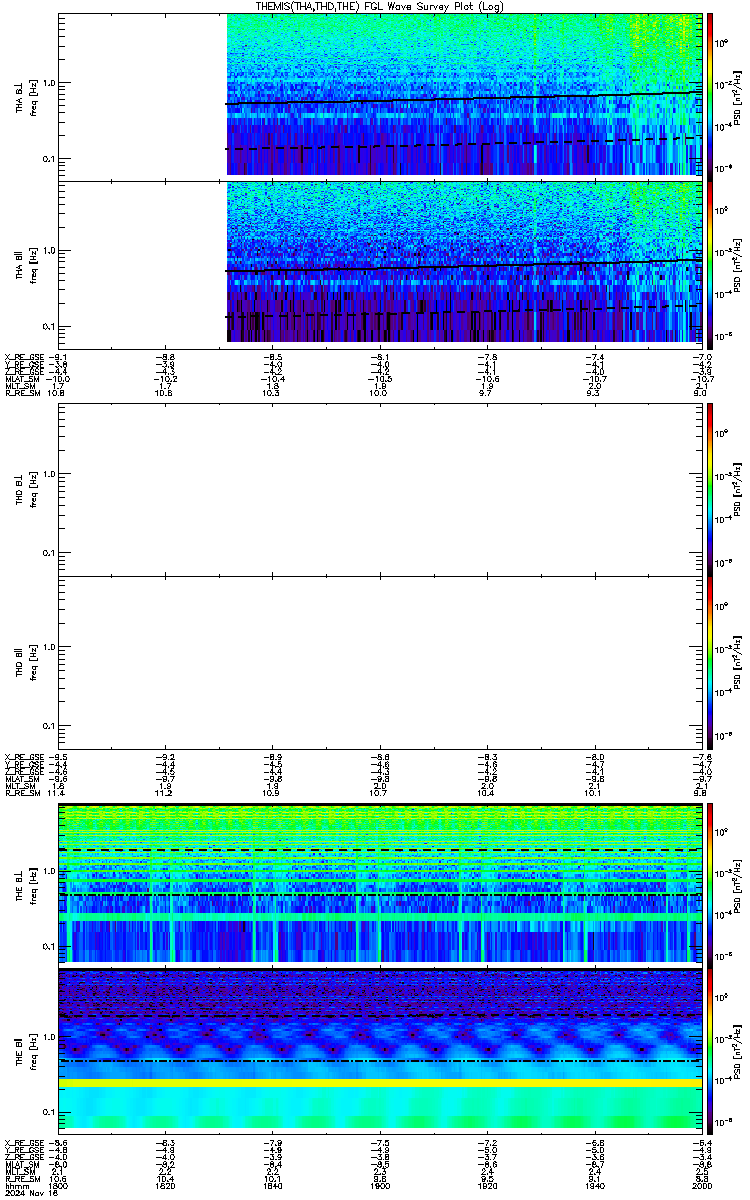Image resolution: width=750 pixels, height=1200 pixels.
Task: Click the 'THD B⊥ freq [Hz]' axis label
Action: click(26, 489)
